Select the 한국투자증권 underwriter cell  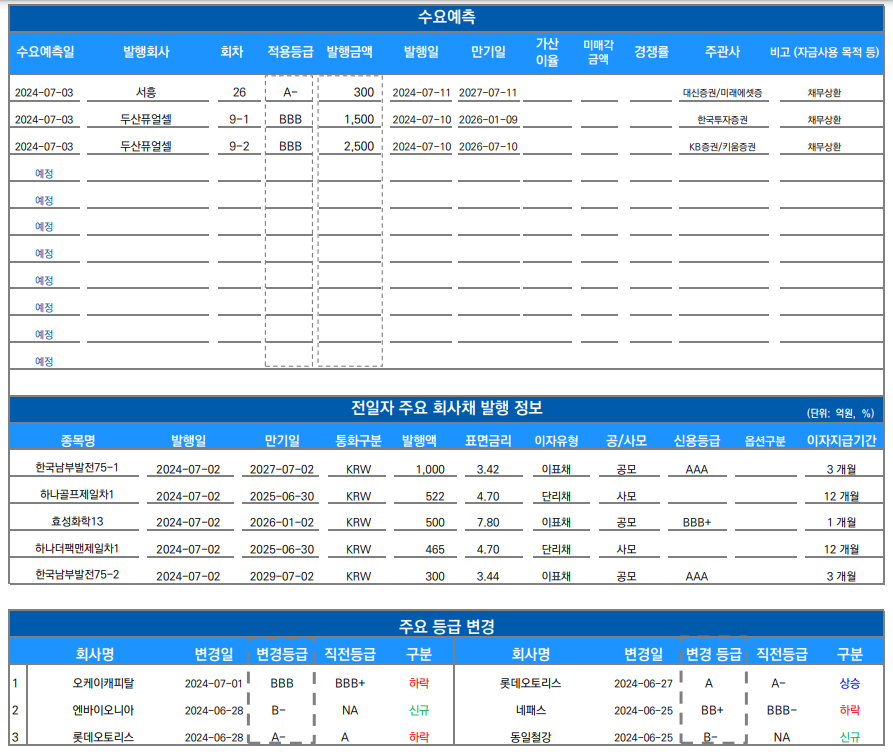coord(722,120)
